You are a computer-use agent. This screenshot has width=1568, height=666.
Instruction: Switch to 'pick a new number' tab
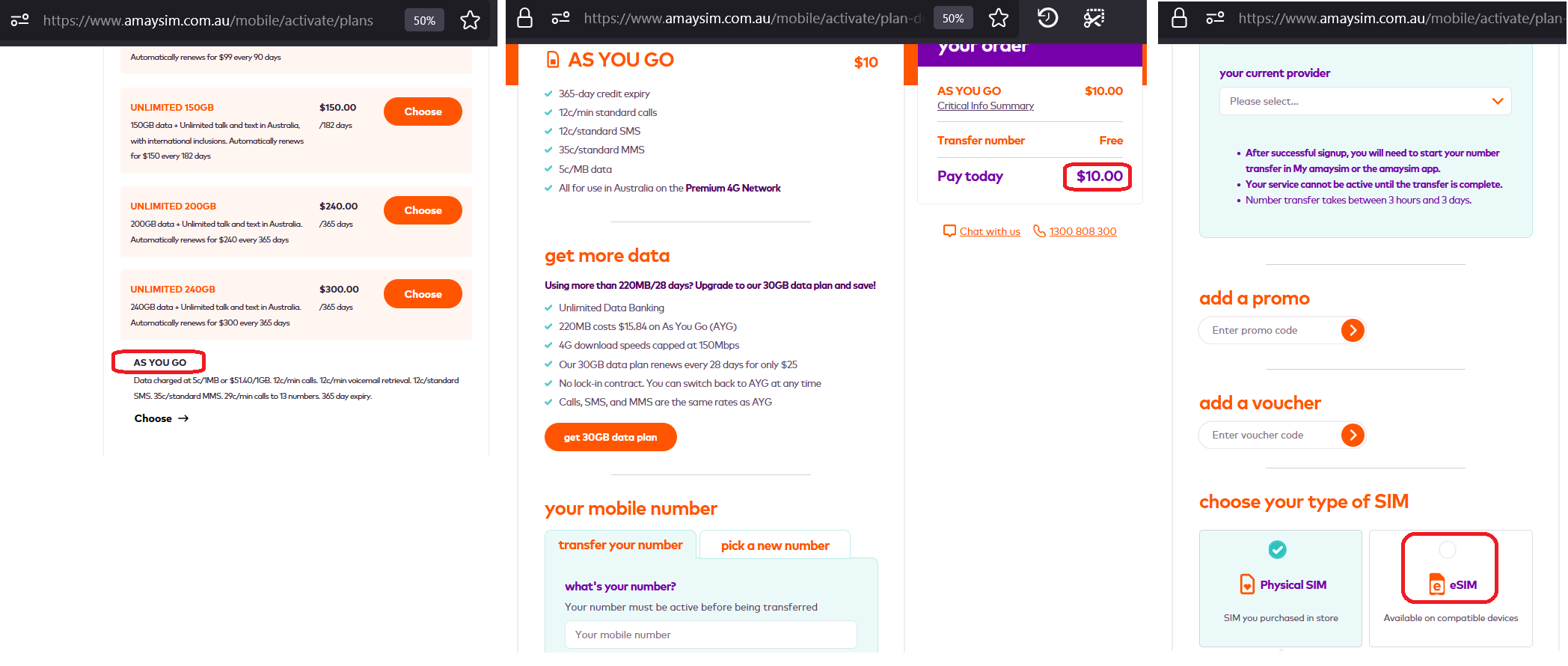[x=775, y=546]
